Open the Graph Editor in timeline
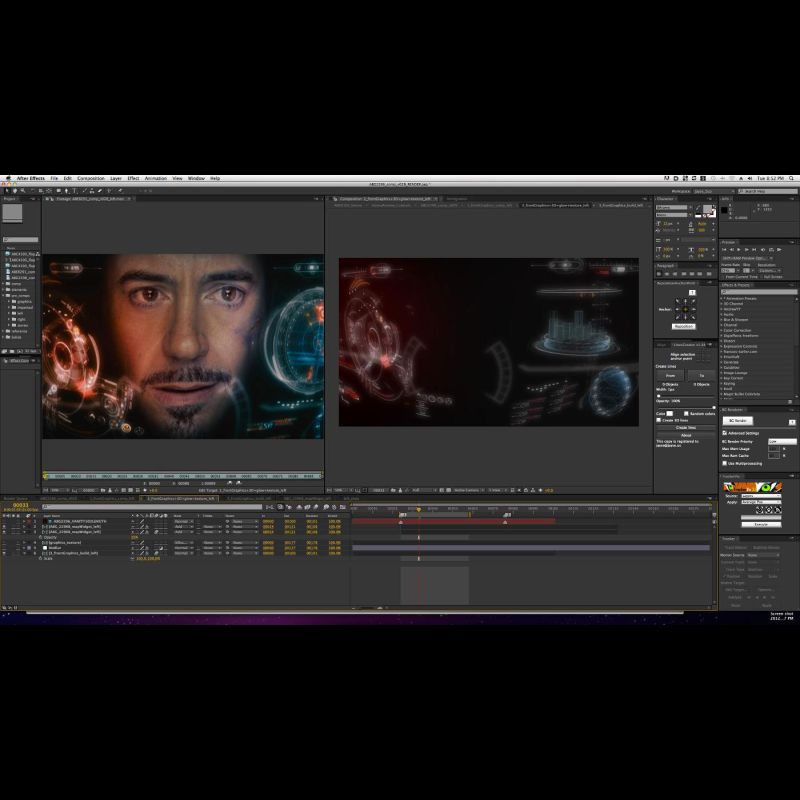 pos(342,507)
